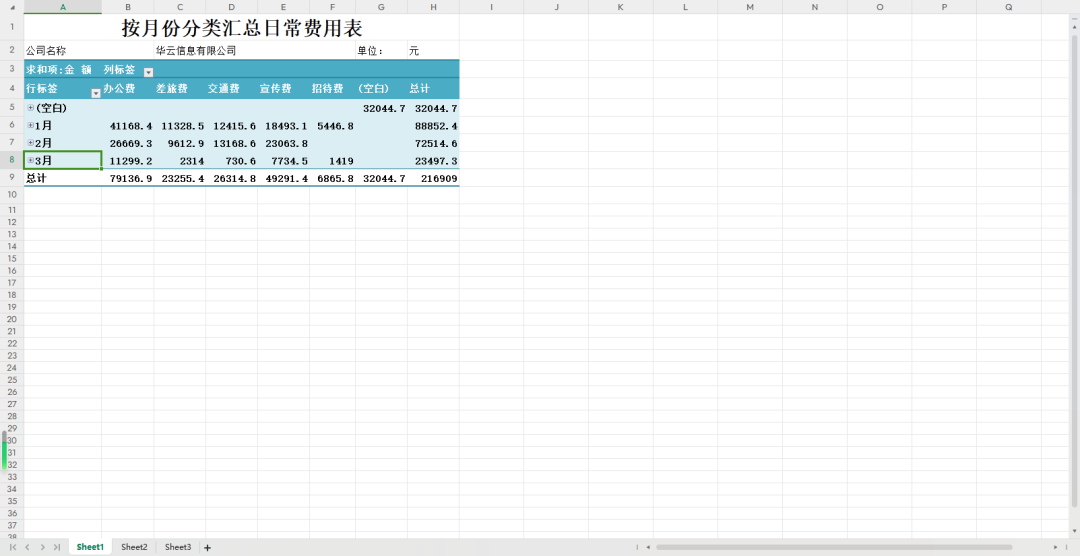Image resolution: width=1080 pixels, height=556 pixels.
Task: Select the cell with value 1419
Action: click(x=332, y=161)
